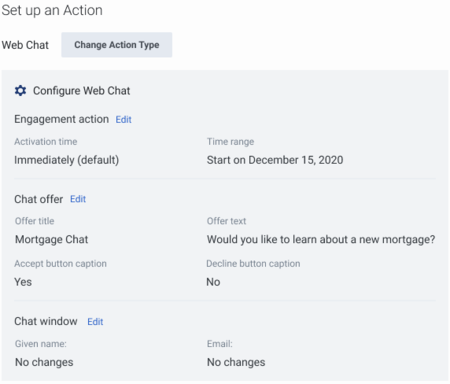Viewport: 450px width, 384px height.
Task: Click the Configure Web Chat heading
Action: tap(81, 91)
